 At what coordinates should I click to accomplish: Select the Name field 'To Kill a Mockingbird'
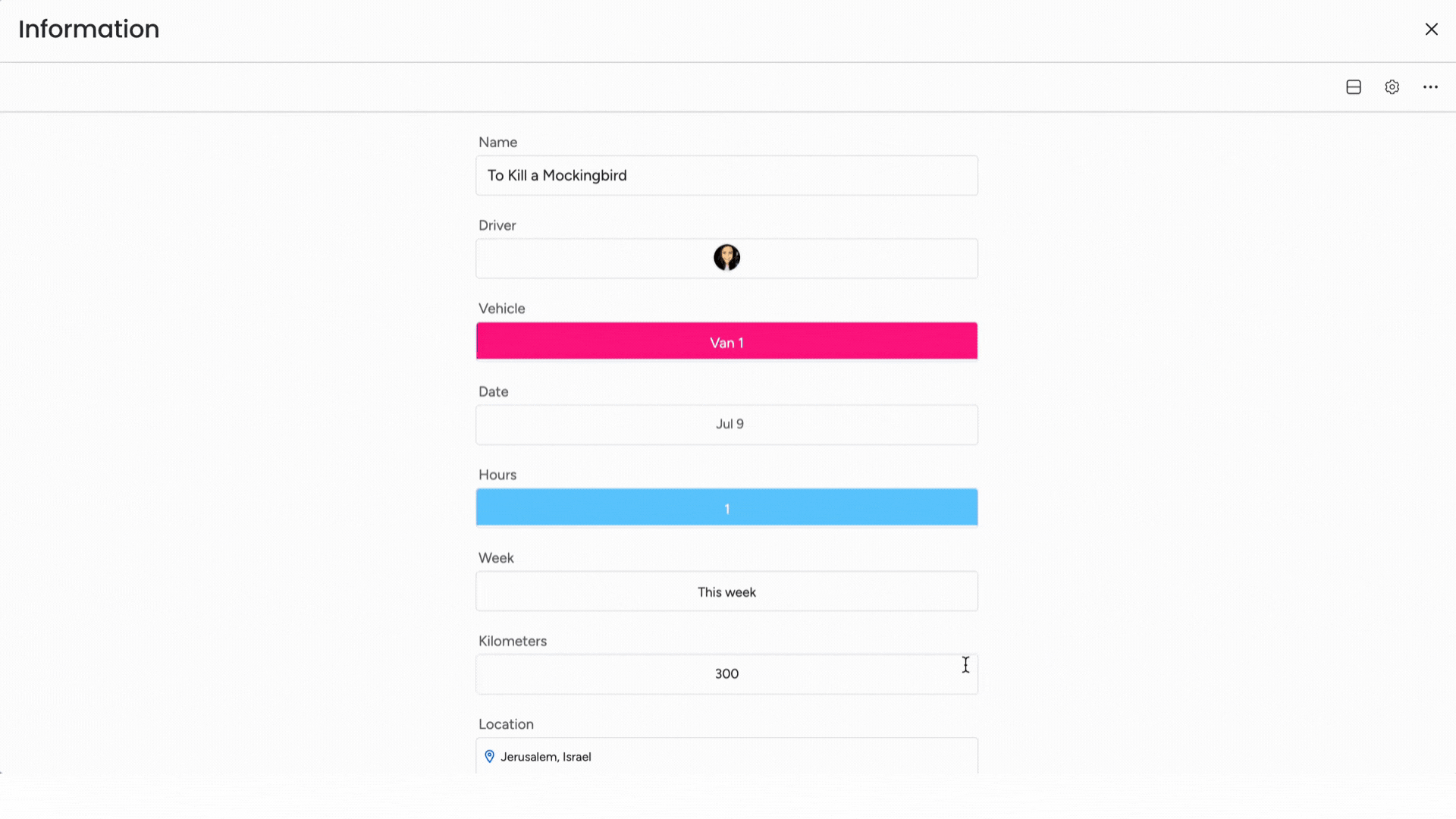click(x=727, y=175)
